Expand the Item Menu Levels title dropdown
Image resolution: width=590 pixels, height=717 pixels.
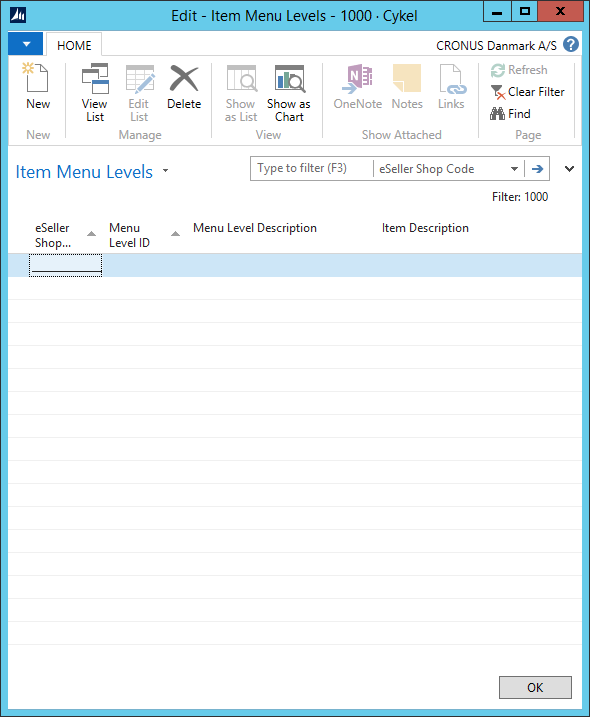tap(165, 171)
